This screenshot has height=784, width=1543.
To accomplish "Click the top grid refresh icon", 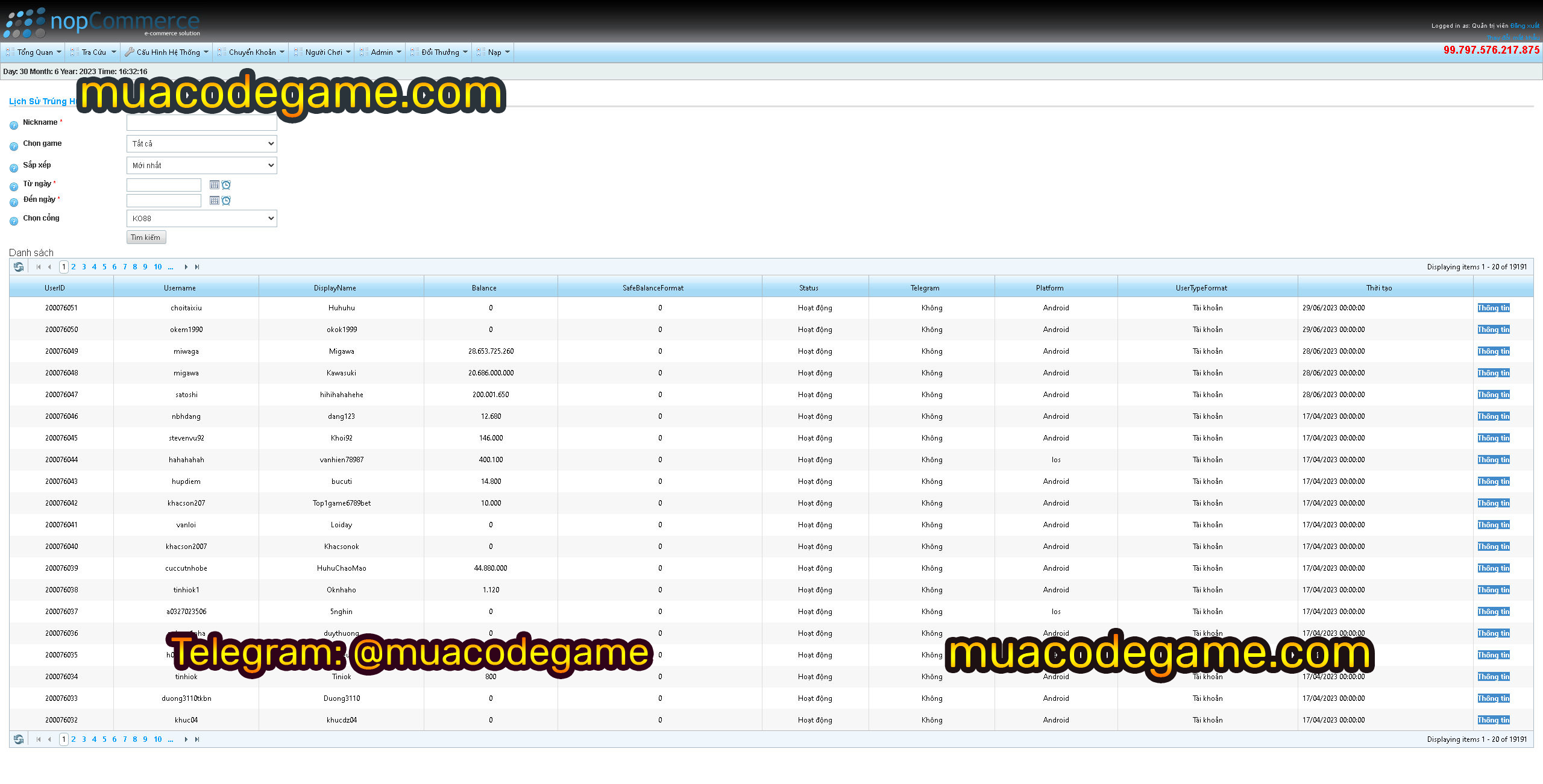I will (x=19, y=267).
